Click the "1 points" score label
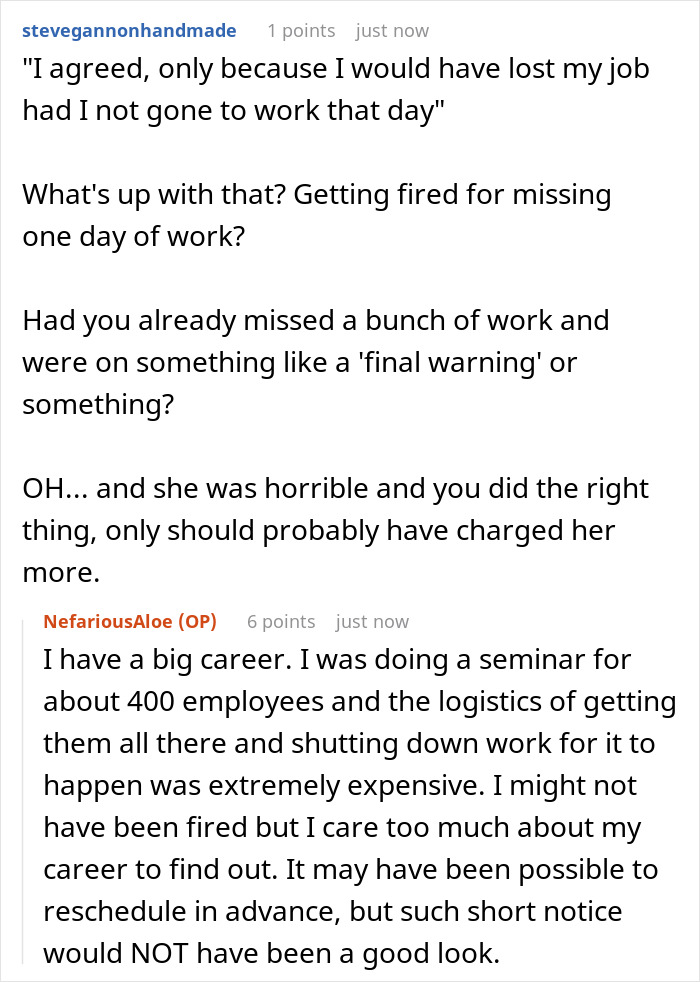Screen dimensions: 700x982 [x=301, y=31]
